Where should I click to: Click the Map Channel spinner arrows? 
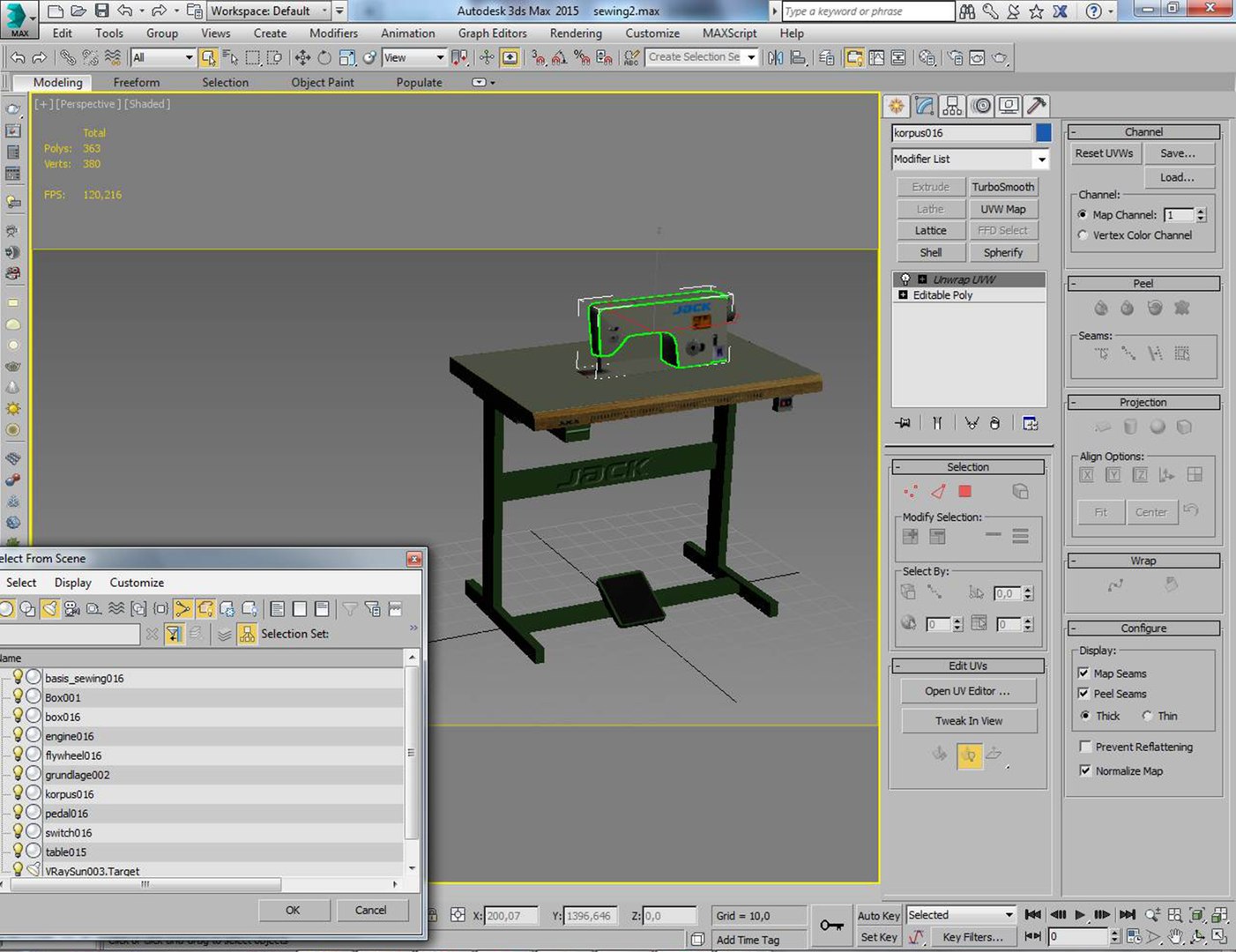coord(1200,215)
